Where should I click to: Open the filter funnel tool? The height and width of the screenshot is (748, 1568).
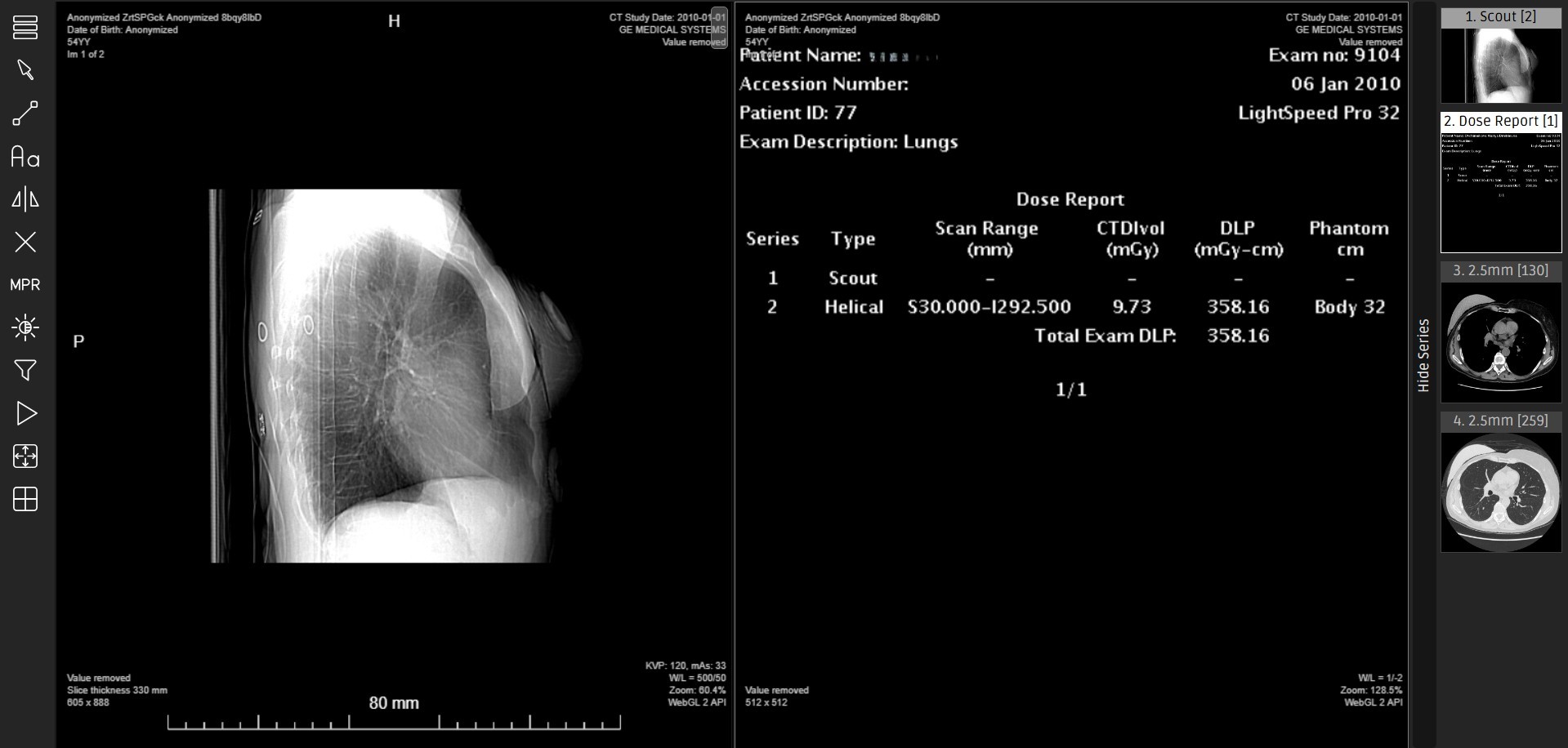click(25, 371)
